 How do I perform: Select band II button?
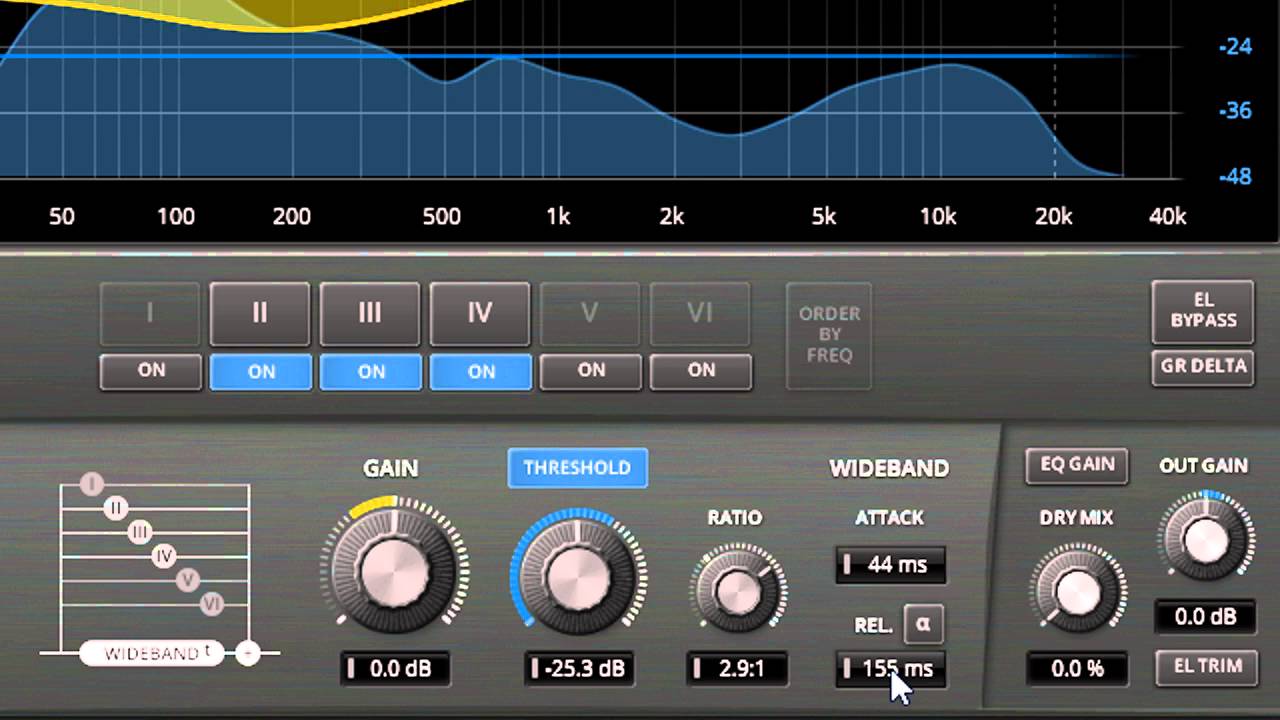[x=259, y=314]
